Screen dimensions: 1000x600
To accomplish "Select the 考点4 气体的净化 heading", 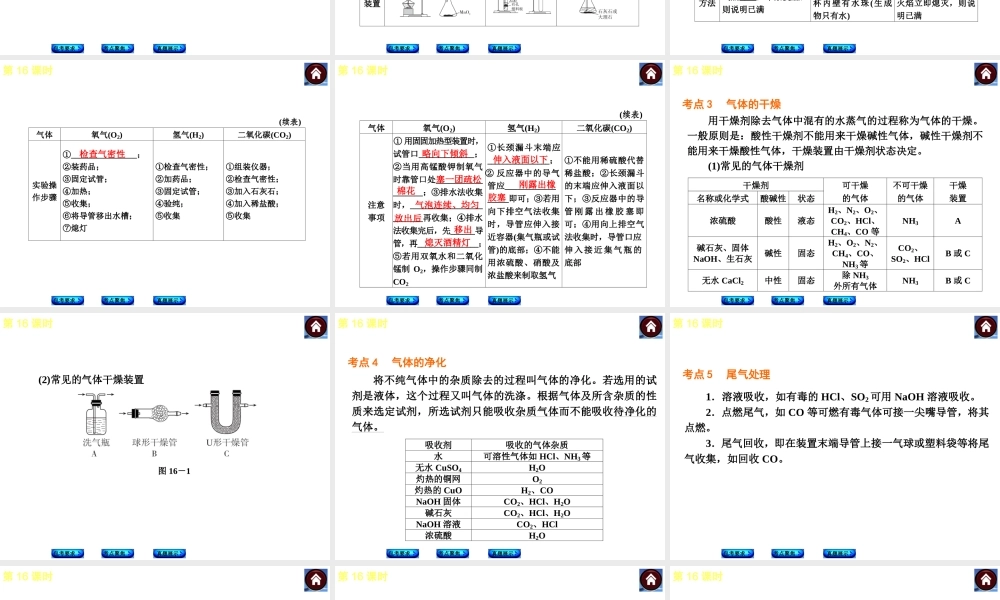I will pyautogui.click(x=397, y=362).
